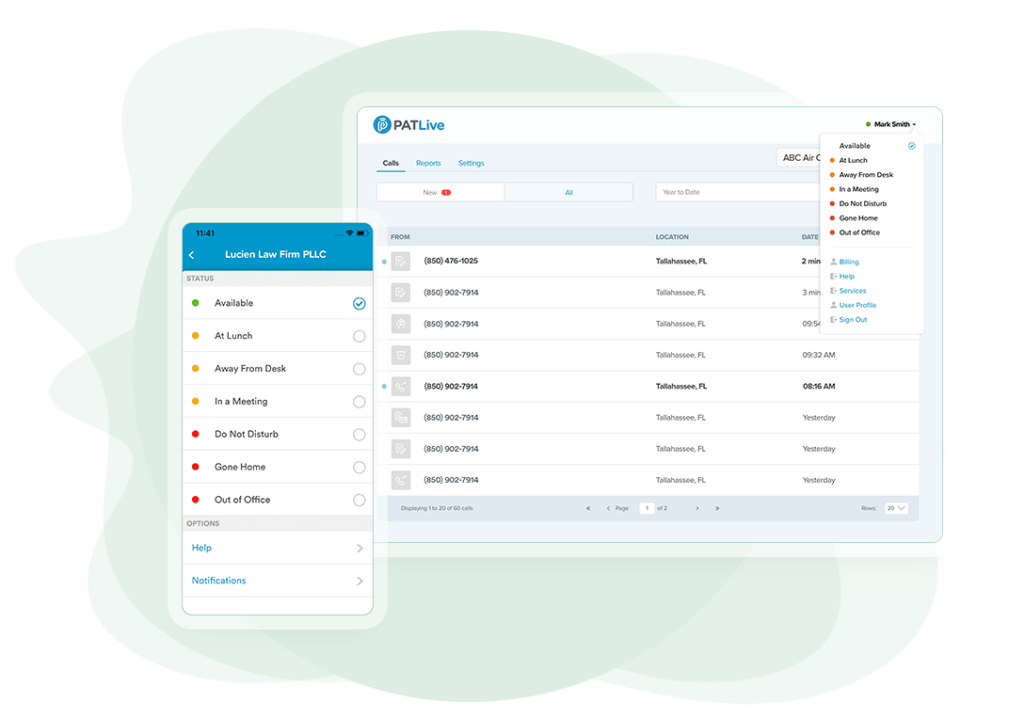Click phone icon in the 08:16 AM row
This screenshot has width=1024, height=719.
pyautogui.click(x=400, y=387)
